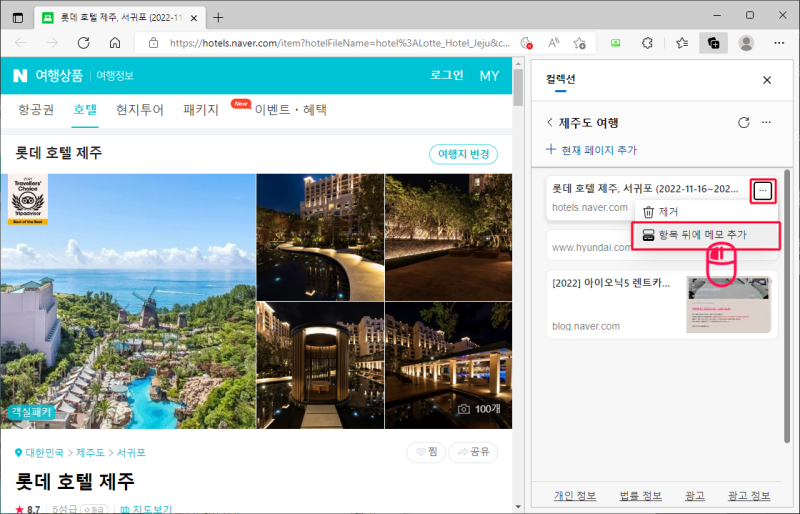The width and height of the screenshot is (800, 514).
Task: Open 여행정보 link in header
Action: 115,76
